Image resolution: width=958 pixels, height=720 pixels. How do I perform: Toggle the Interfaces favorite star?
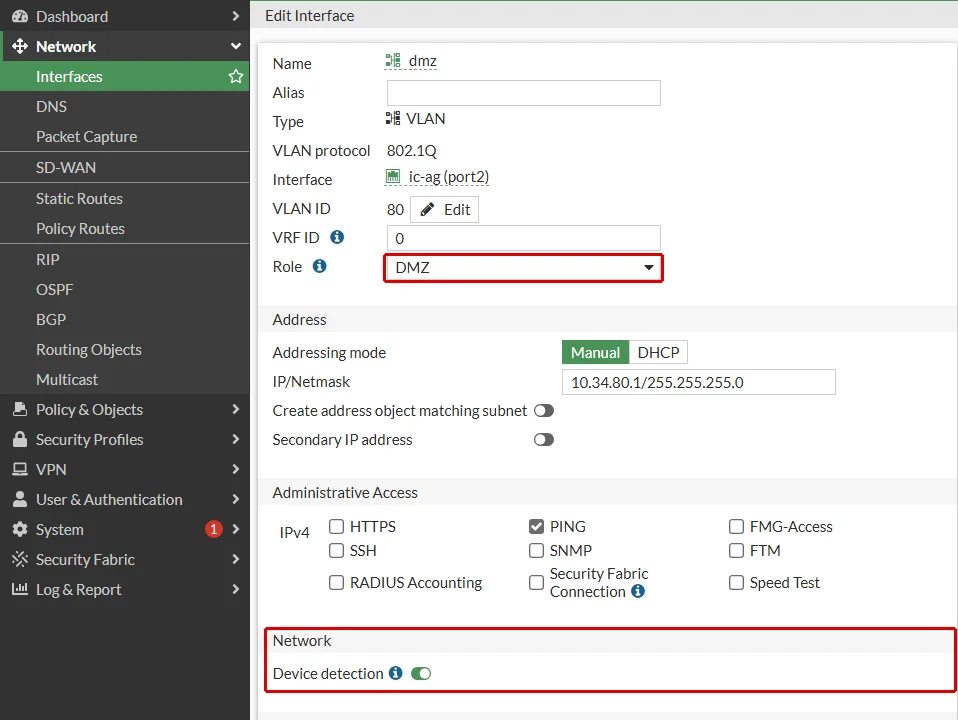pos(236,76)
